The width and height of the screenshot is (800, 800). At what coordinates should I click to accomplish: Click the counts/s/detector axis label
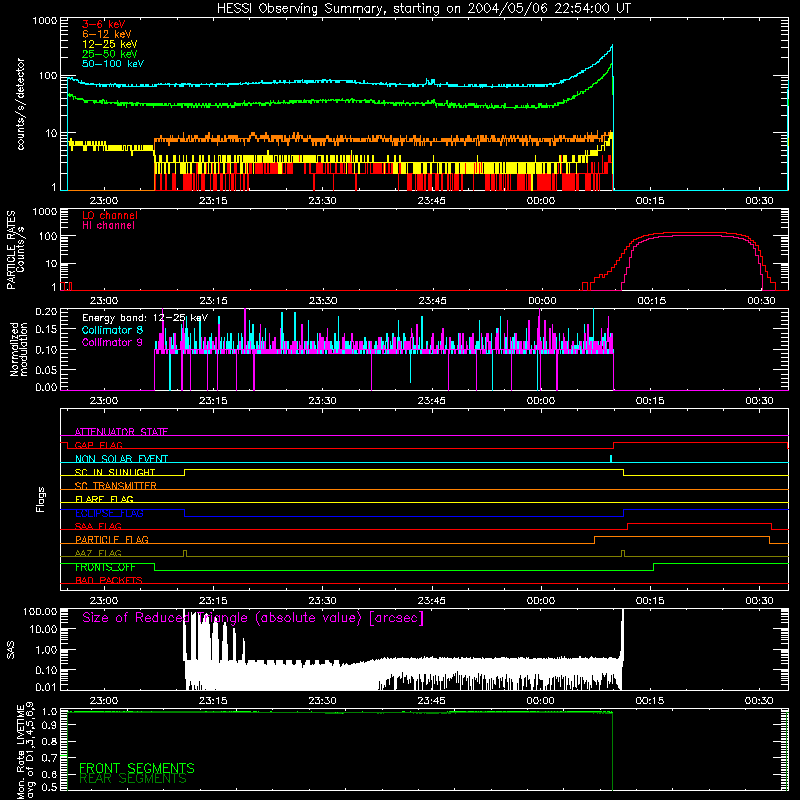(20, 104)
